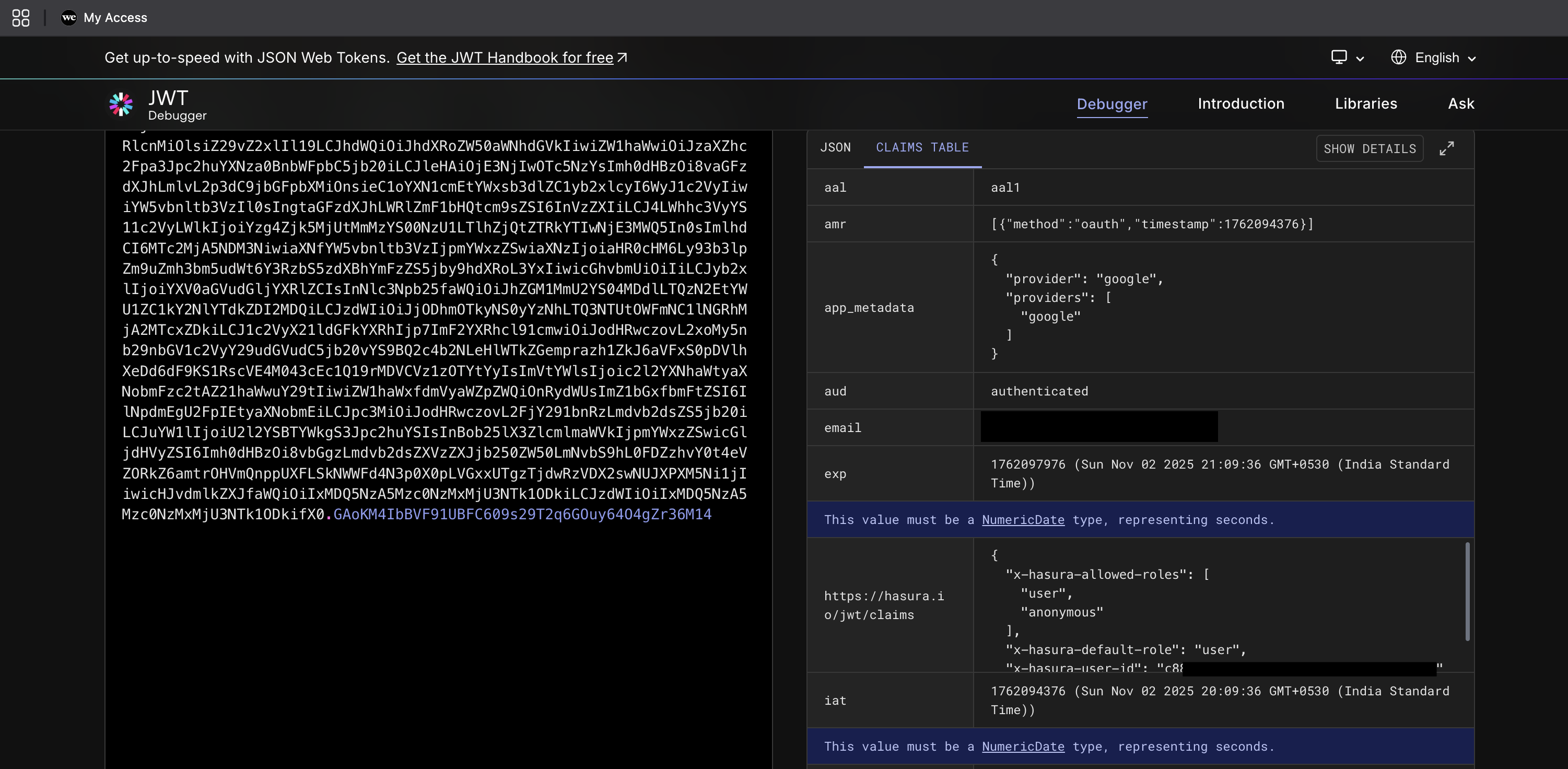Select Debugger in the navigation bar
Image resolution: width=1568 pixels, height=769 pixels.
click(x=1111, y=103)
